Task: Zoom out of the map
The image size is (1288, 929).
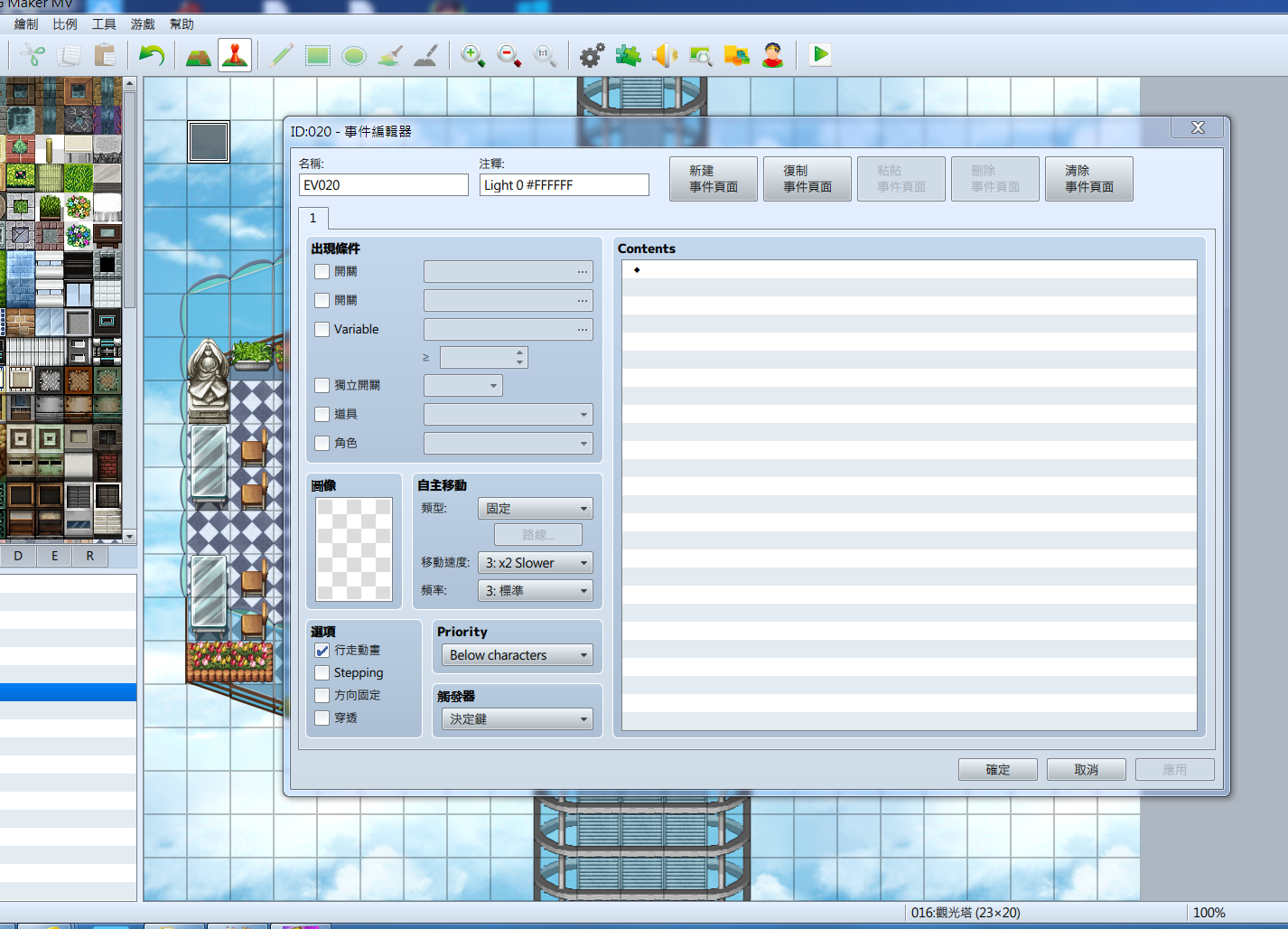Action: point(509,55)
